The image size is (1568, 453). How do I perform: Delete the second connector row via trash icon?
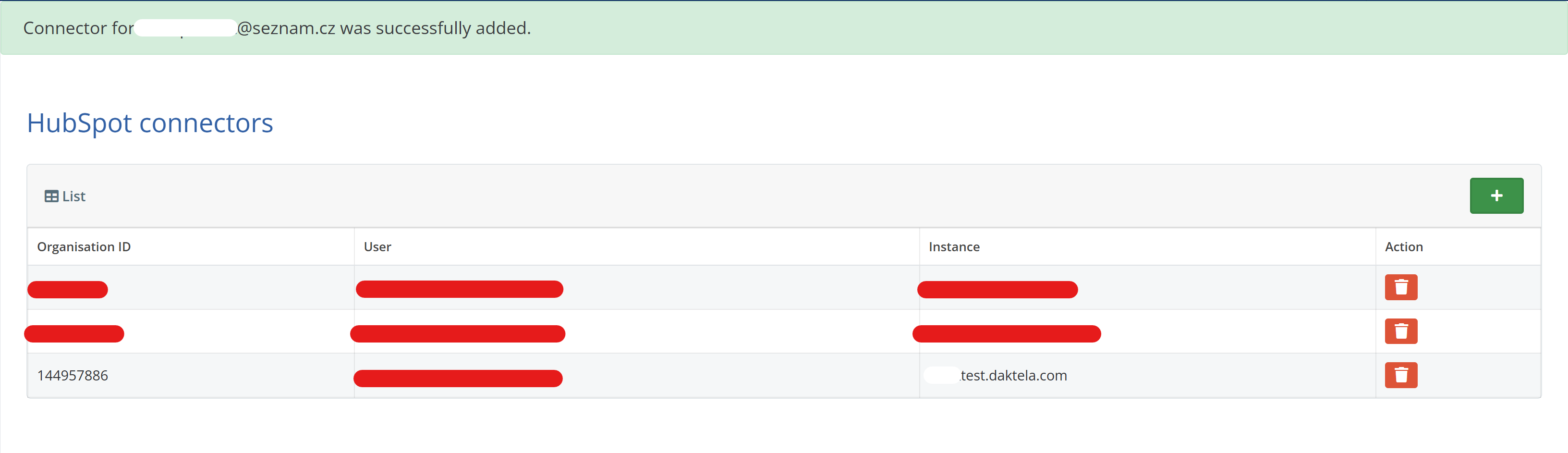click(x=1400, y=331)
